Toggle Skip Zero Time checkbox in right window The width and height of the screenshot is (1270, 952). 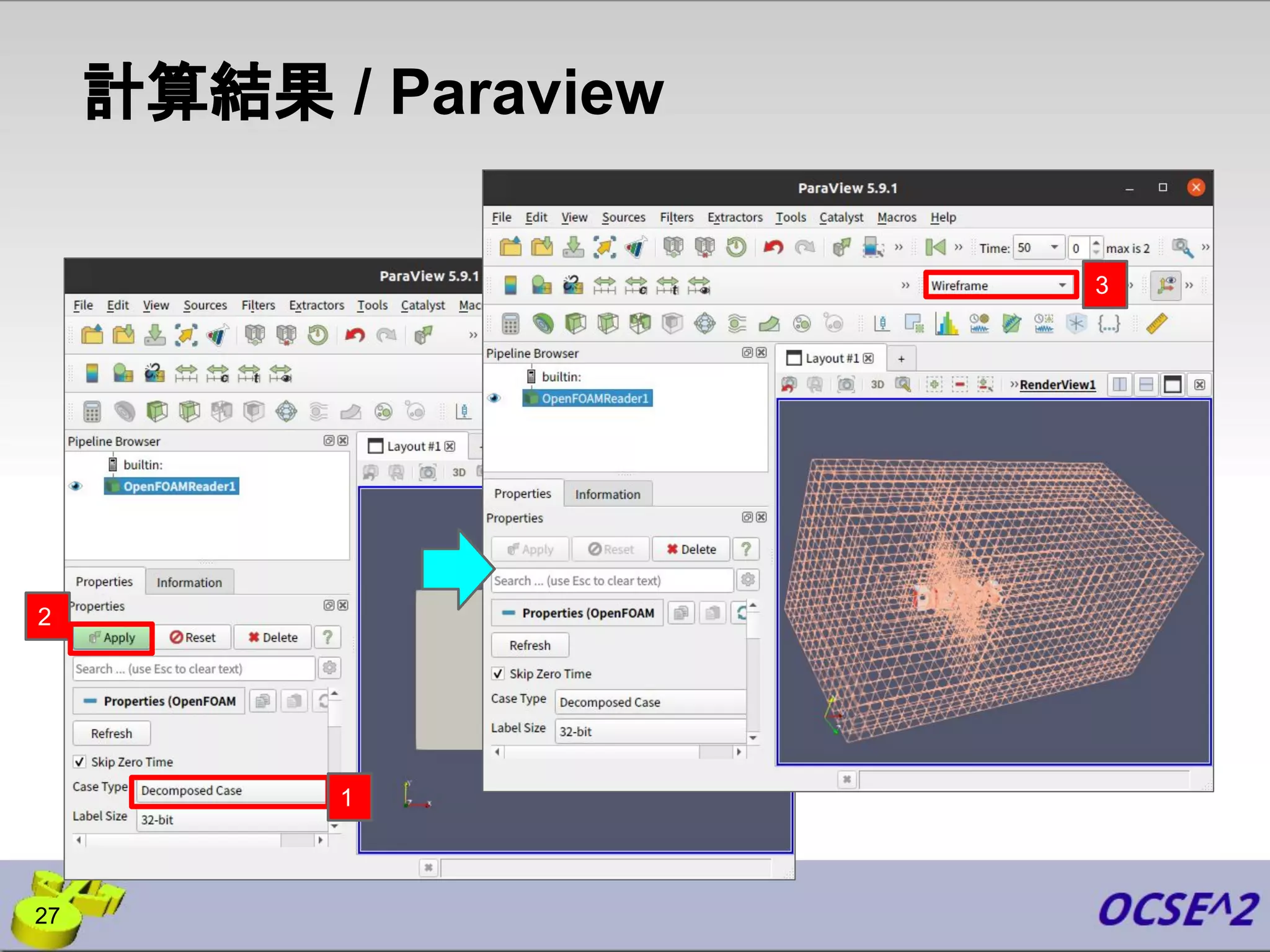(x=498, y=674)
